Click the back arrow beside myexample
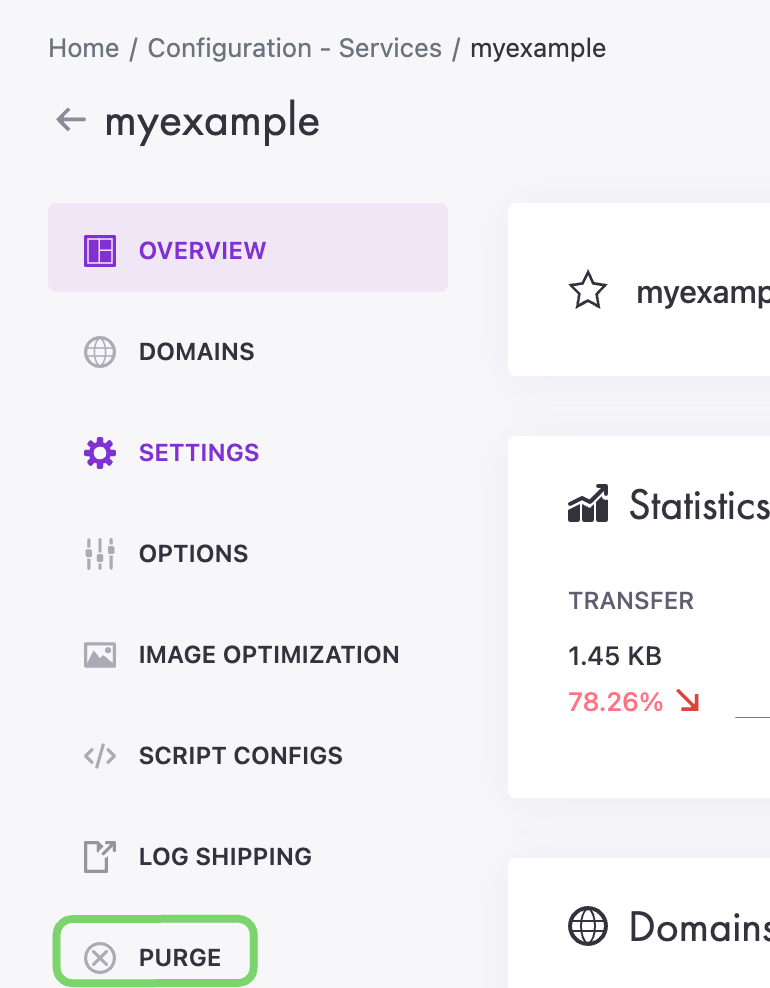This screenshot has width=770, height=988. tap(71, 121)
